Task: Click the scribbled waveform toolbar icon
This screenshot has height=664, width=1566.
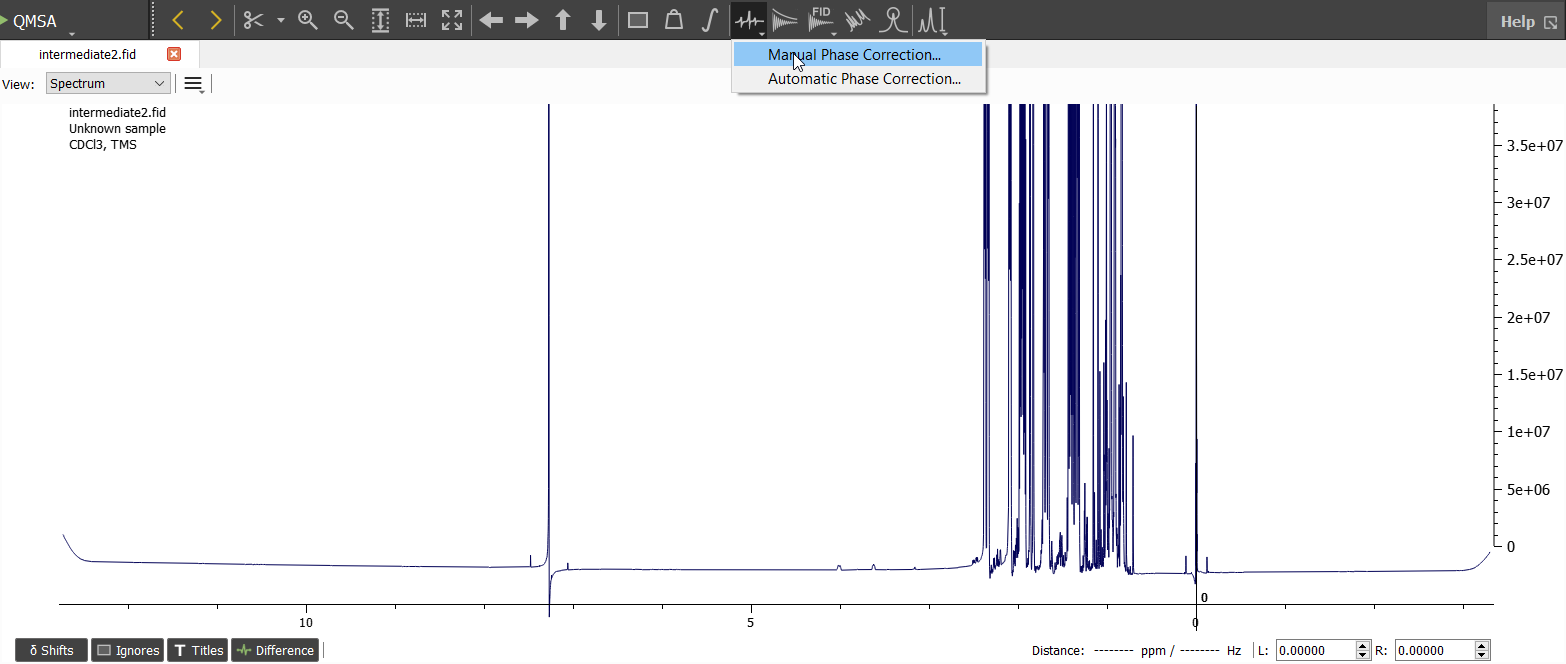Action: [857, 20]
